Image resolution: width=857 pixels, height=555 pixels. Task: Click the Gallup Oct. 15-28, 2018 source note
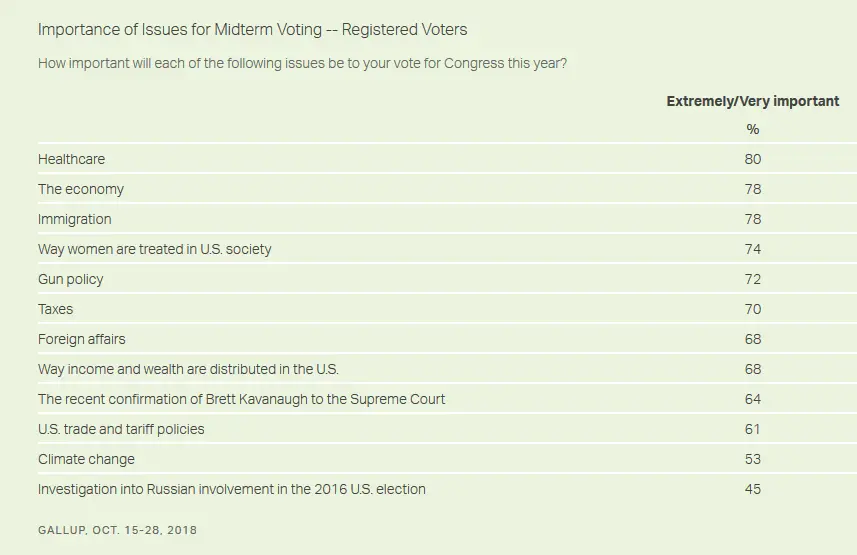(117, 530)
